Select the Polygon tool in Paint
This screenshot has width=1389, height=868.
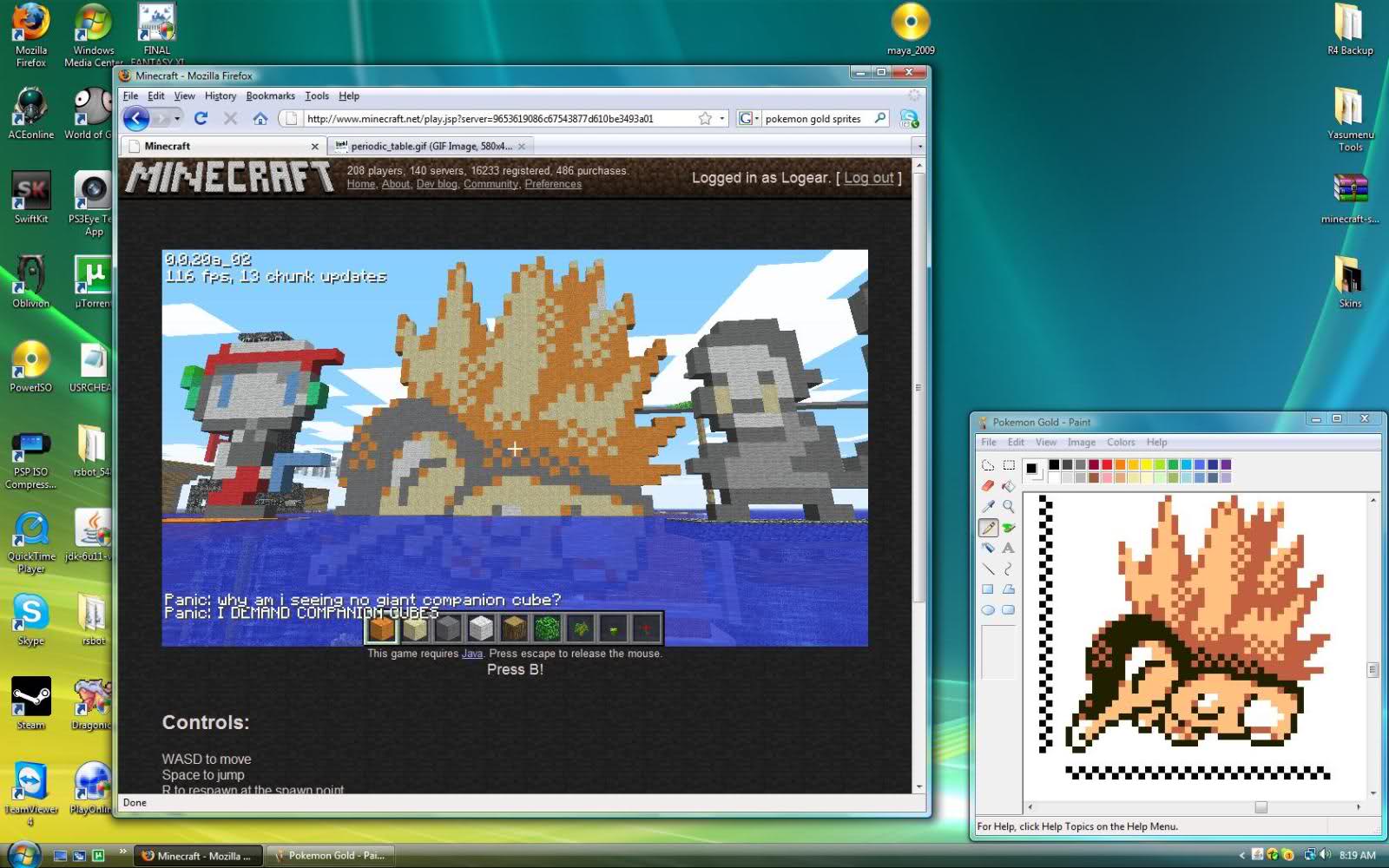click(x=1009, y=589)
